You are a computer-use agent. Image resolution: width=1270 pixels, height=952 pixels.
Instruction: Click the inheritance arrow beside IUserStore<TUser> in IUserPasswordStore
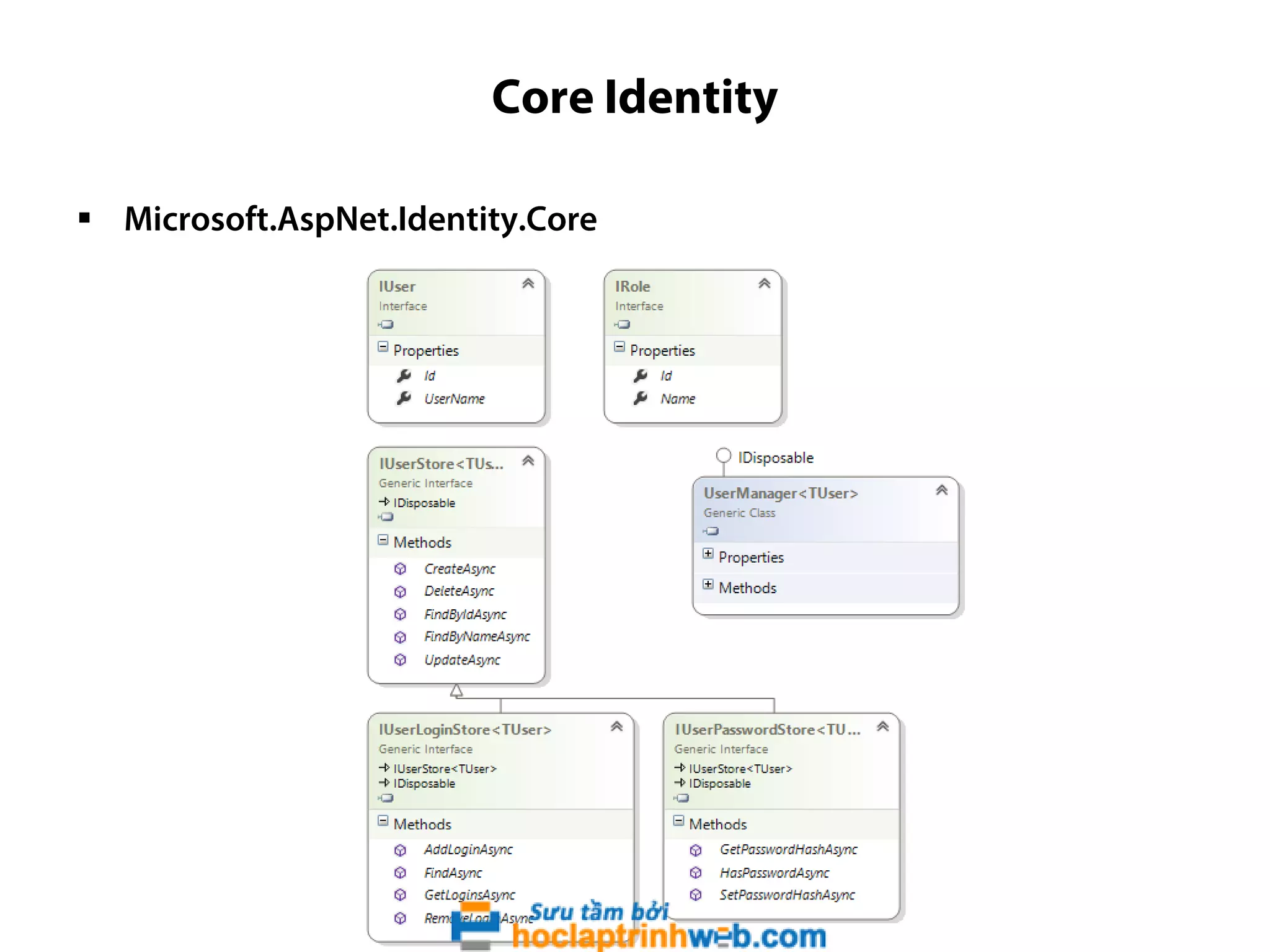click(x=680, y=768)
